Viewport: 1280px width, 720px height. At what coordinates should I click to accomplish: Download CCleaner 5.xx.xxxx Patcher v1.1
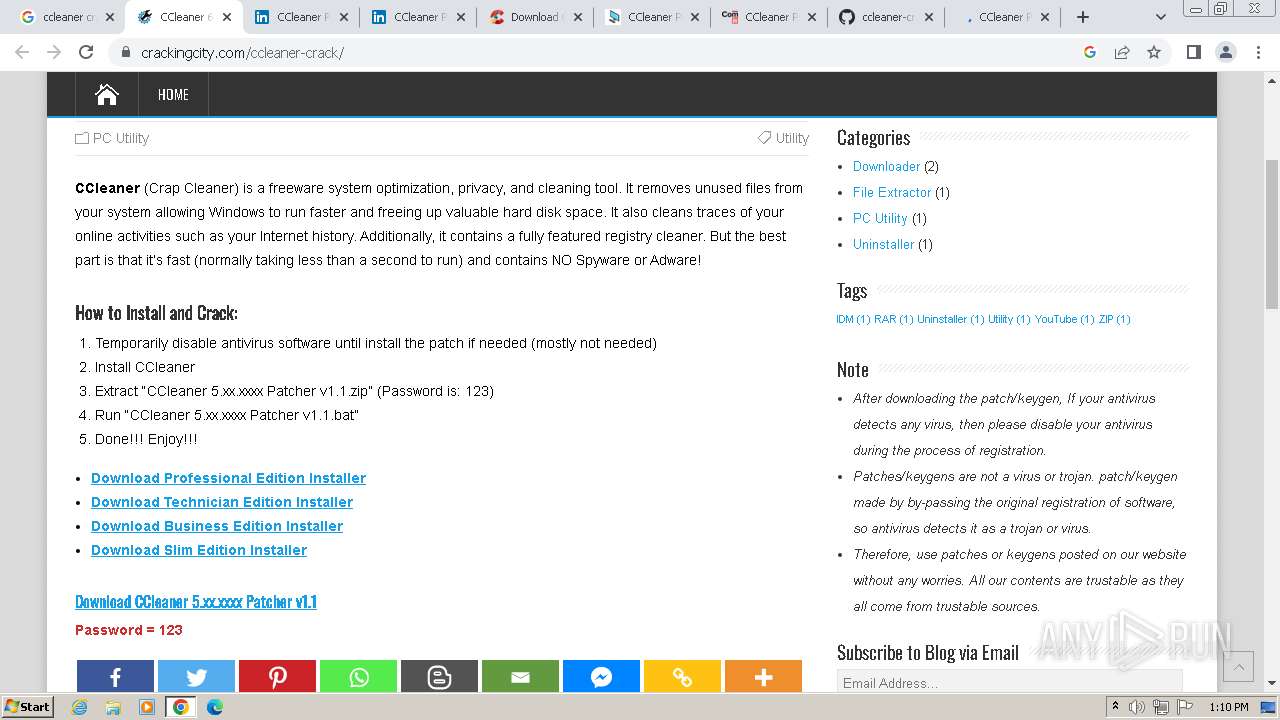pos(196,601)
